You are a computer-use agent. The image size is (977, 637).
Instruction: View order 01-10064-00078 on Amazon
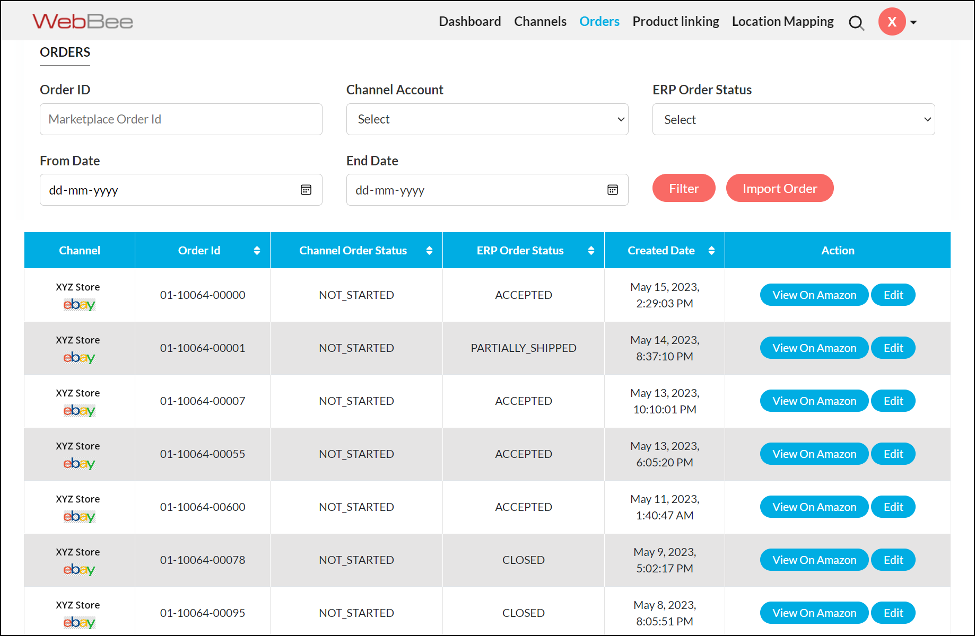coord(814,560)
